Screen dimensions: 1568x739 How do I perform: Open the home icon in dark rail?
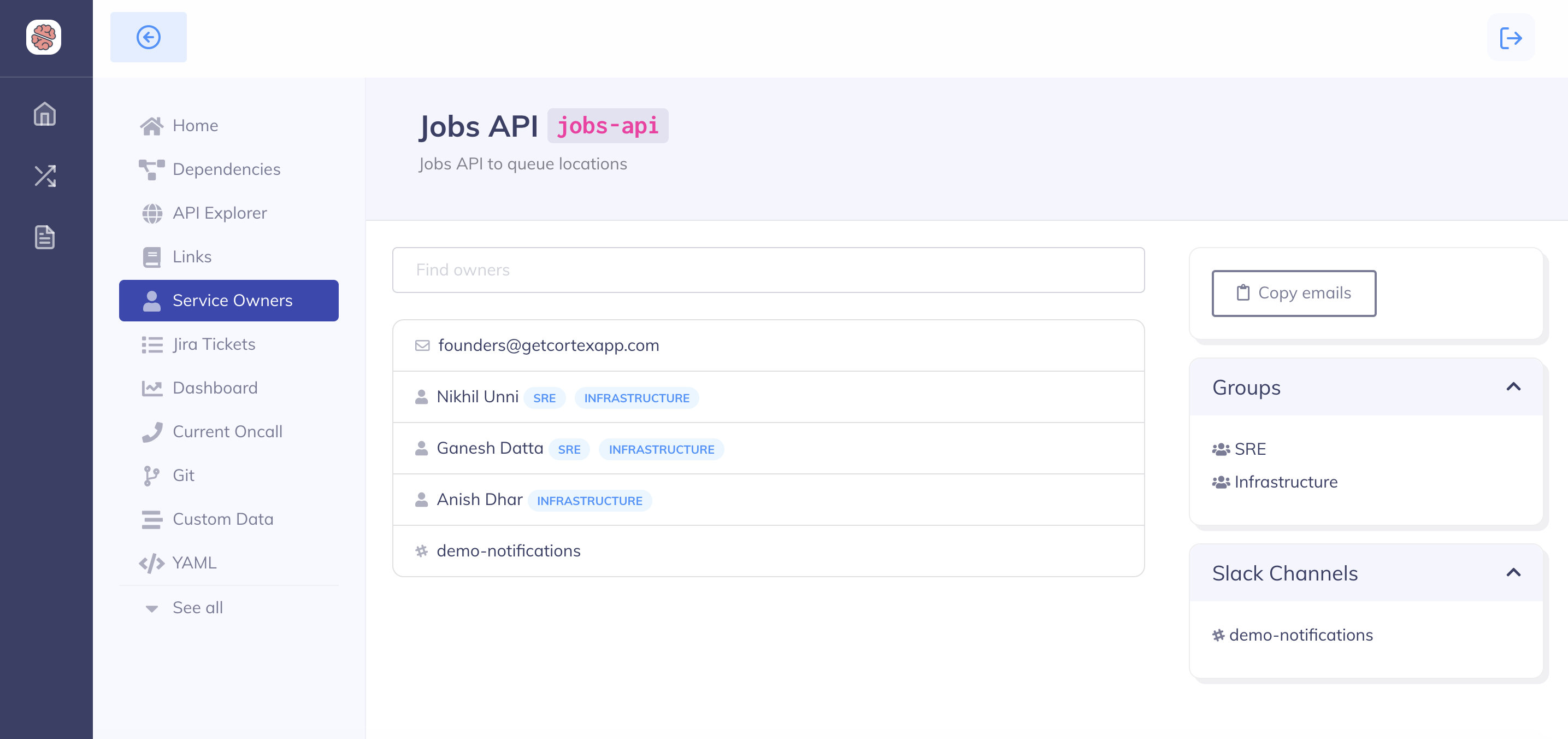point(45,114)
